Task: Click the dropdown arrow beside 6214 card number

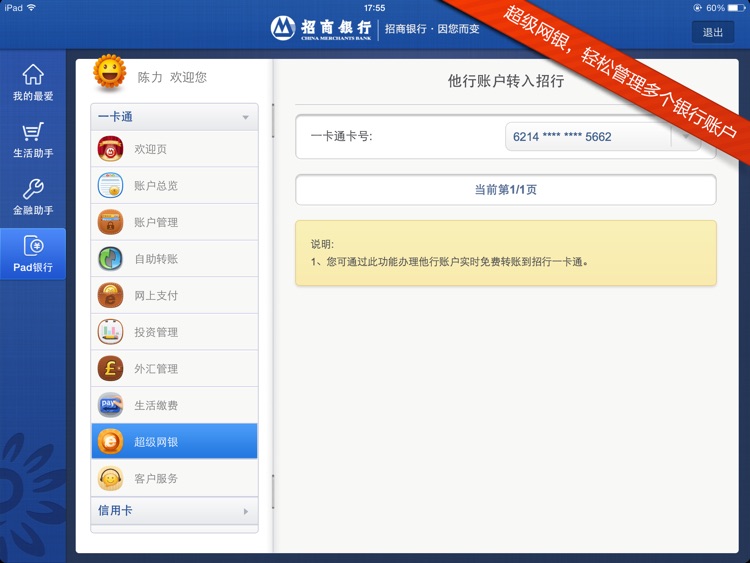Action: point(685,137)
